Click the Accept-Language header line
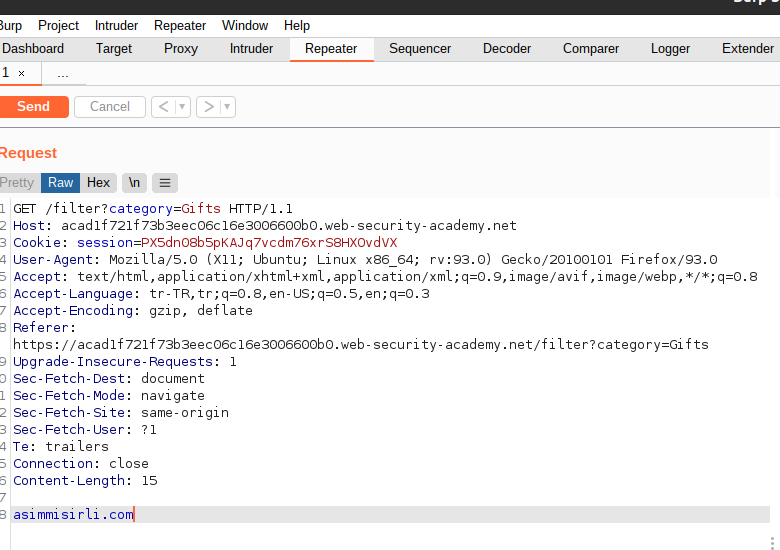 coord(221,293)
